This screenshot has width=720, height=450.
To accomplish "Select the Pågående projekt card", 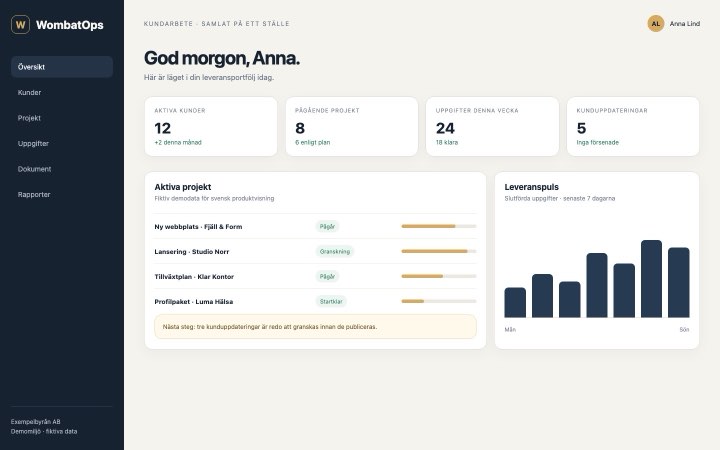I will coord(352,126).
